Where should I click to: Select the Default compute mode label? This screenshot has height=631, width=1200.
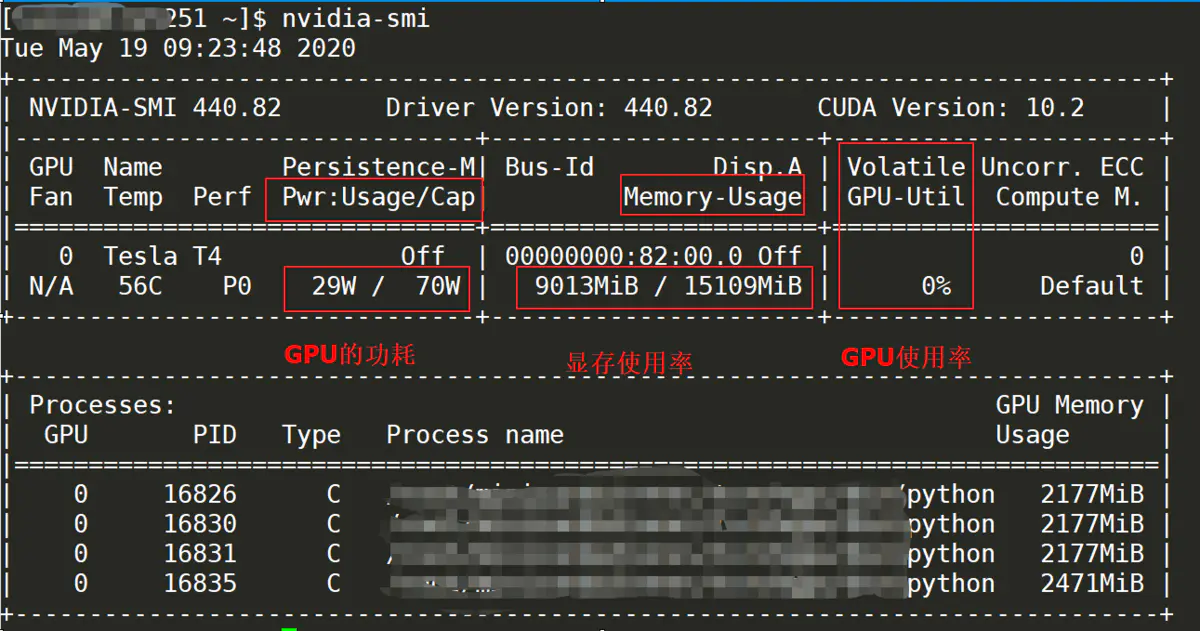tap(1090, 286)
